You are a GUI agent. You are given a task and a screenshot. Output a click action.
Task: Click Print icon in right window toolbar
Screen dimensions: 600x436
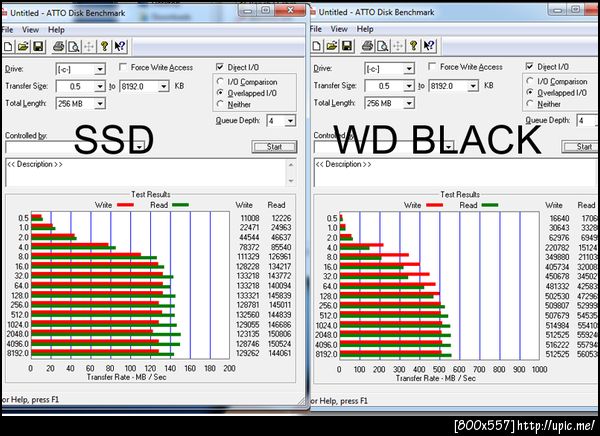[368, 46]
